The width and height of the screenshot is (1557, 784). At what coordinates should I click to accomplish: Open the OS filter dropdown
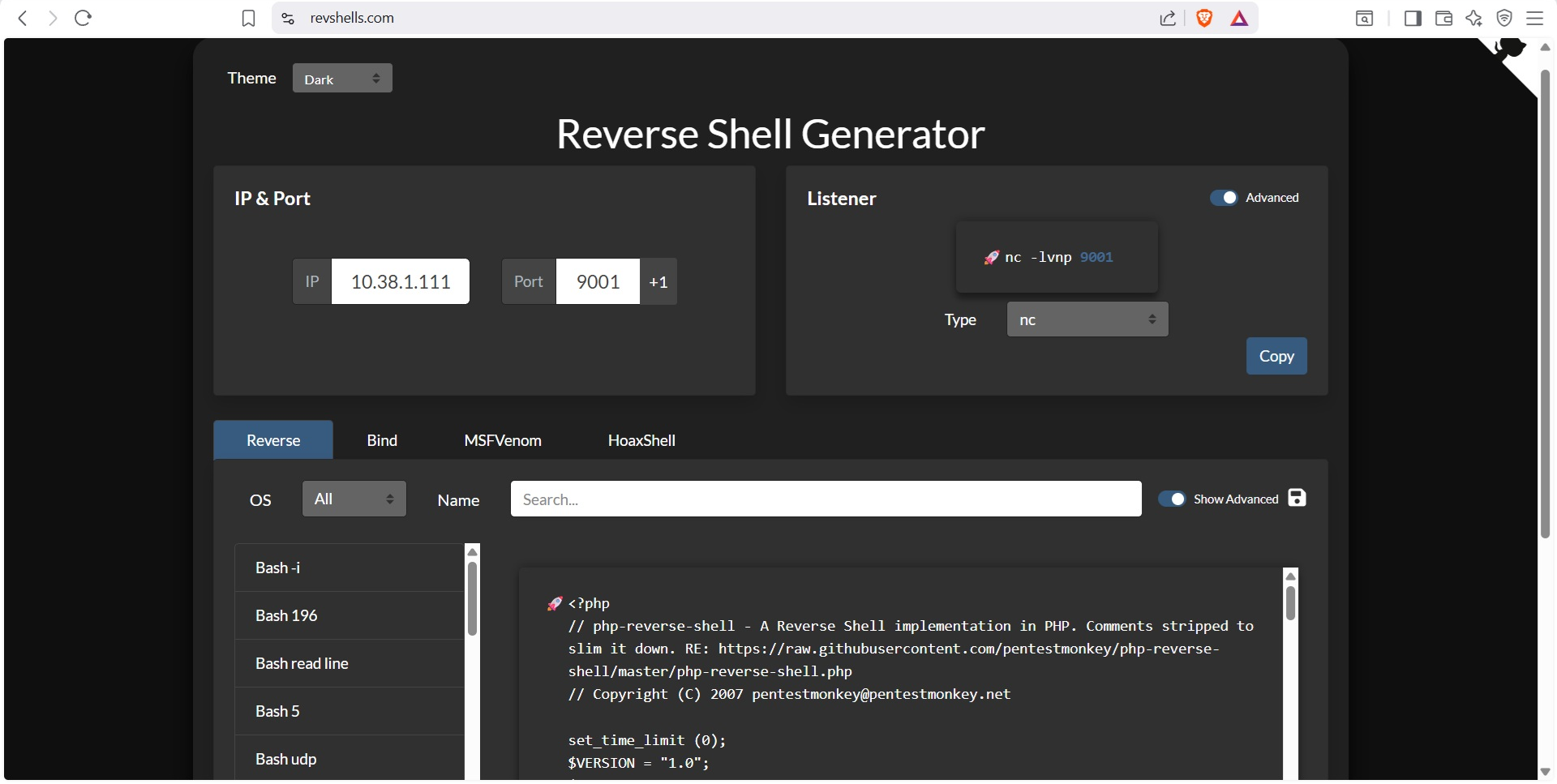pos(354,498)
